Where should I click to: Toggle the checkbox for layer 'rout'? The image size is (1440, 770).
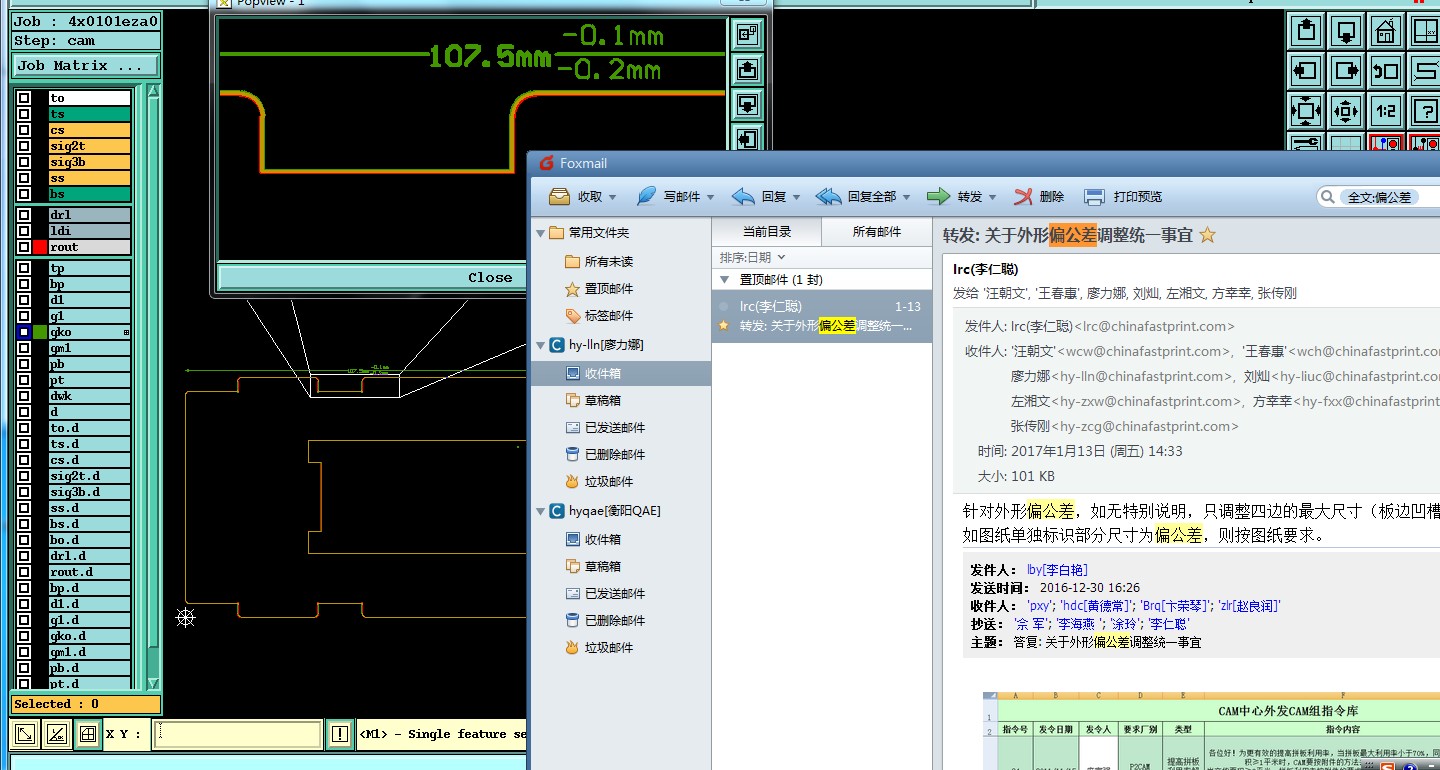(x=23, y=247)
